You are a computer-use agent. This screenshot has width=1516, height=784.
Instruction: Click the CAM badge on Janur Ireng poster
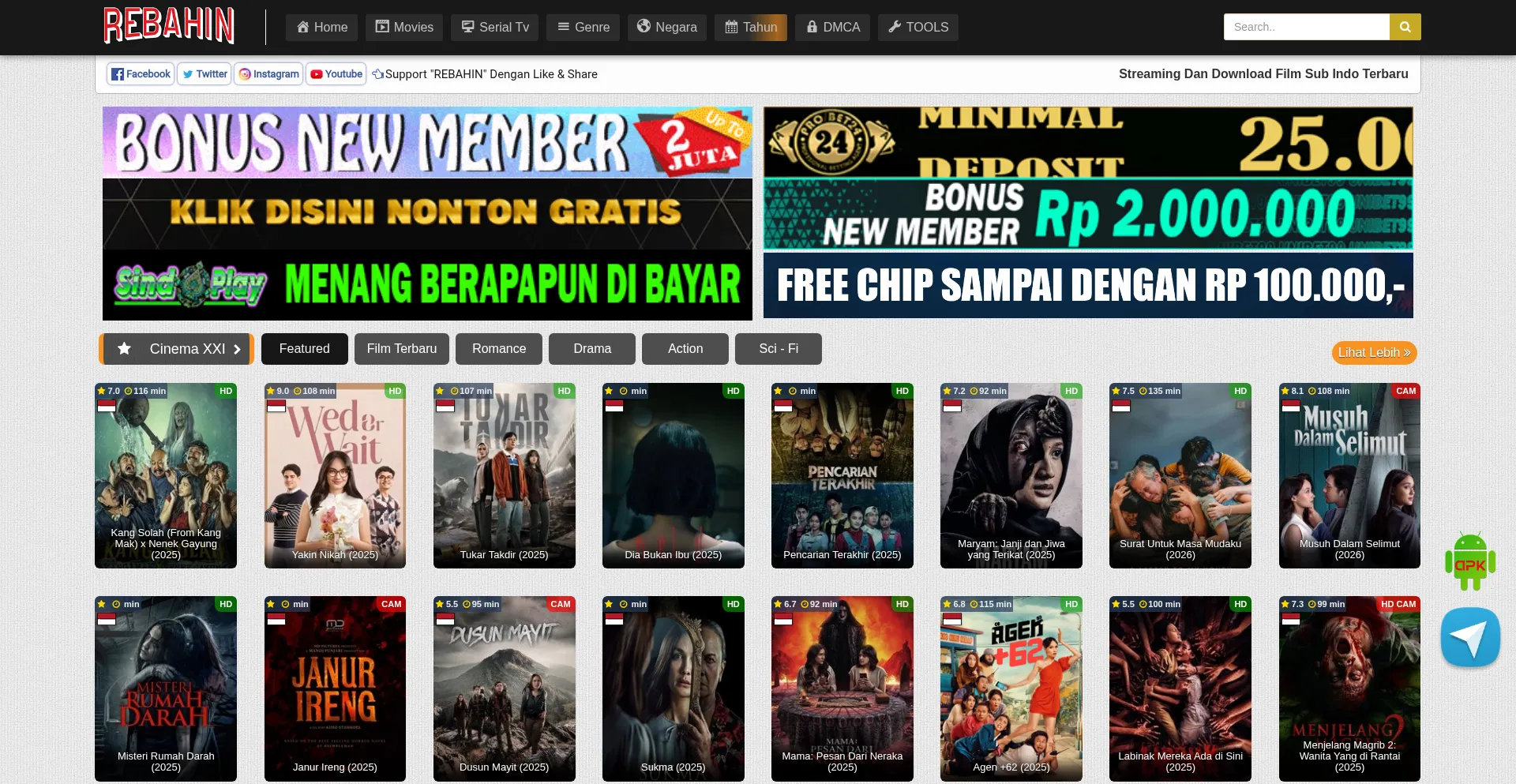[392, 604]
